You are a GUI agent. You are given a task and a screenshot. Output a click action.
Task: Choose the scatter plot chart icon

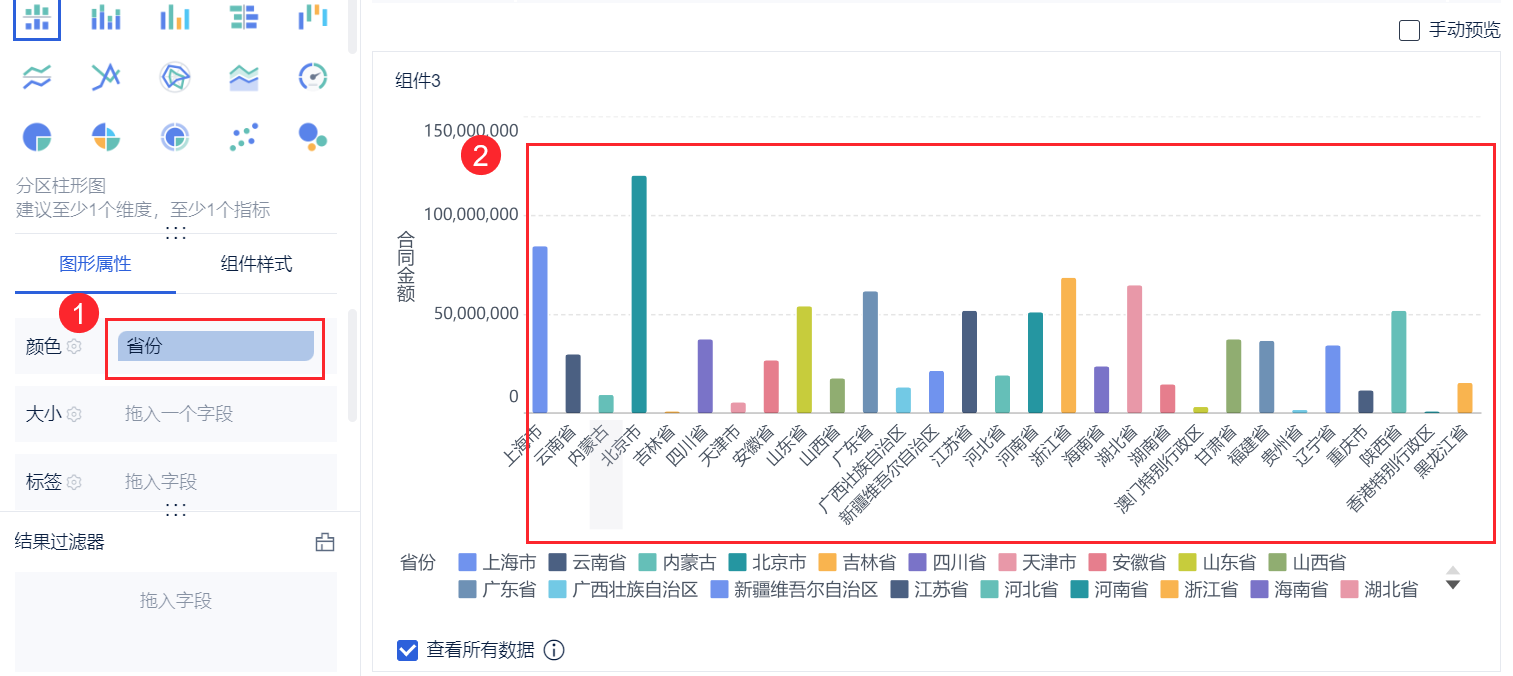tap(244, 137)
